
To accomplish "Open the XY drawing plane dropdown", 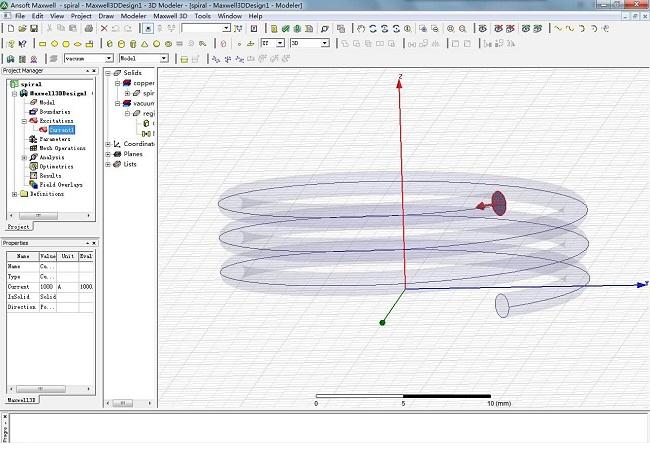I will click(280, 43).
